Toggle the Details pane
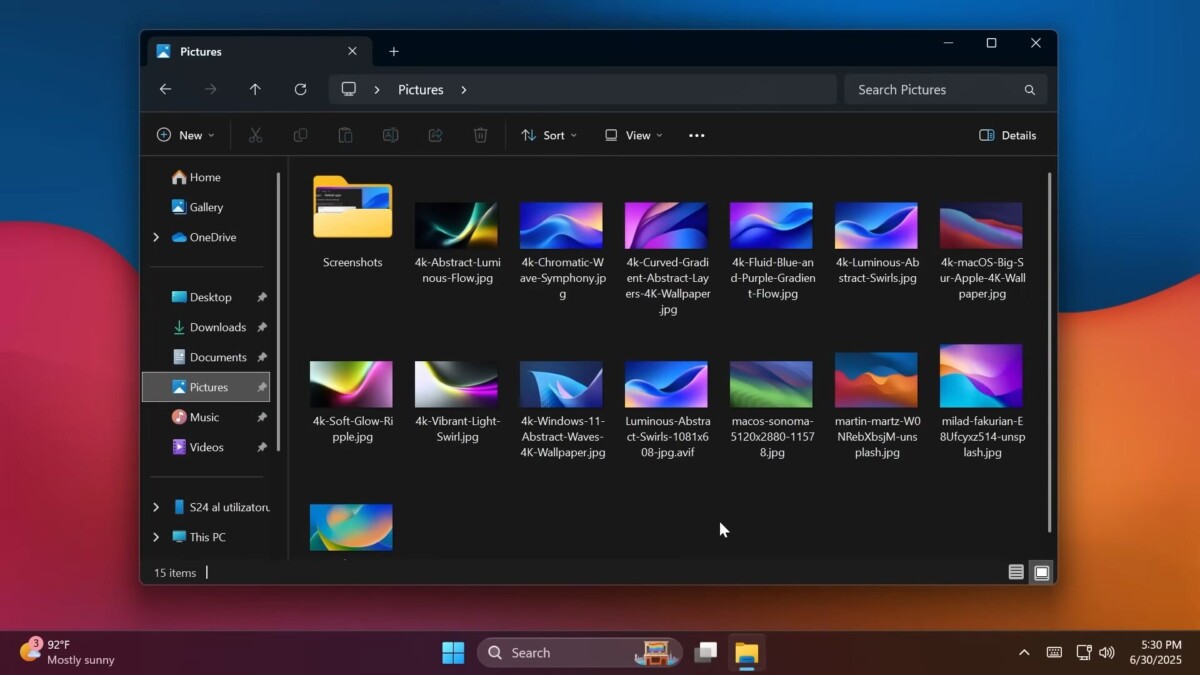This screenshot has height=675, width=1200. [x=1008, y=135]
